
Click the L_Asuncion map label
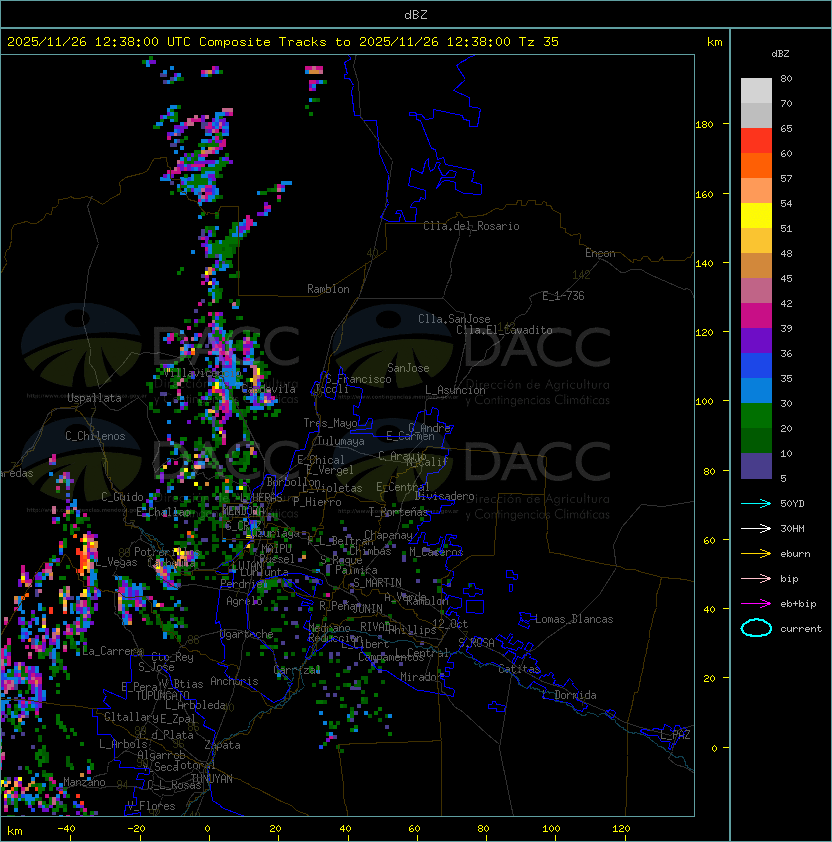pos(455,390)
